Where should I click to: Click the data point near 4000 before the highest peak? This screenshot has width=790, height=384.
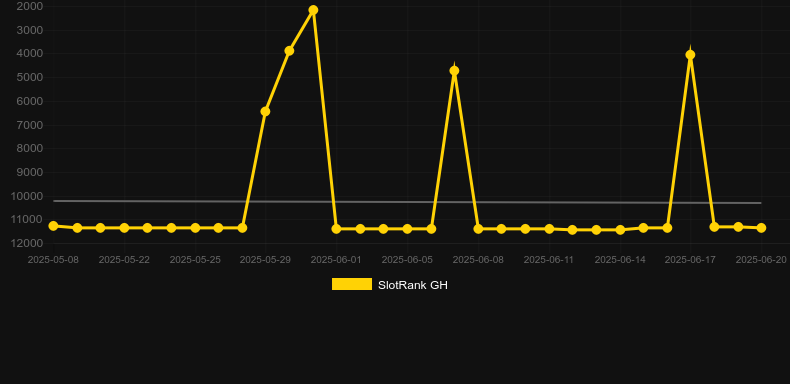(x=289, y=51)
